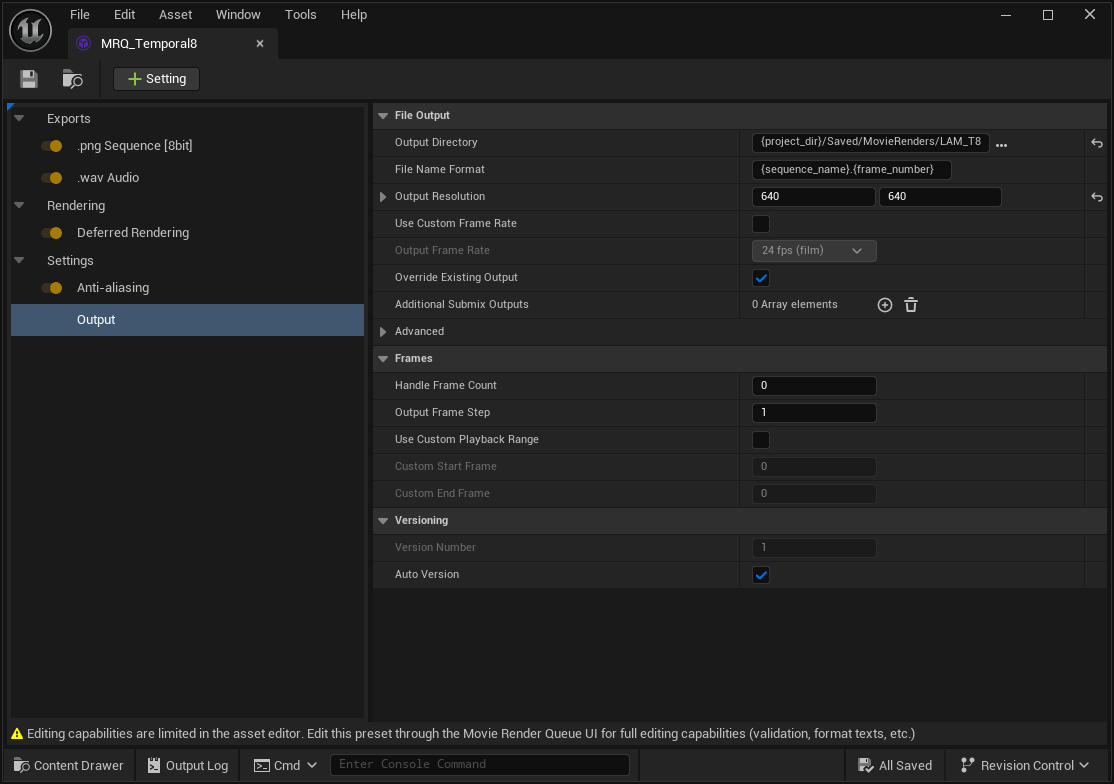
Task: Browse to asset in Content Browser icon
Action: [x=72, y=79]
